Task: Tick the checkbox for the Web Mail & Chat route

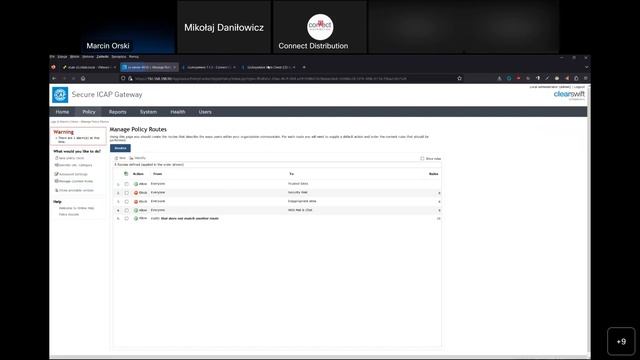Action: click(x=127, y=210)
